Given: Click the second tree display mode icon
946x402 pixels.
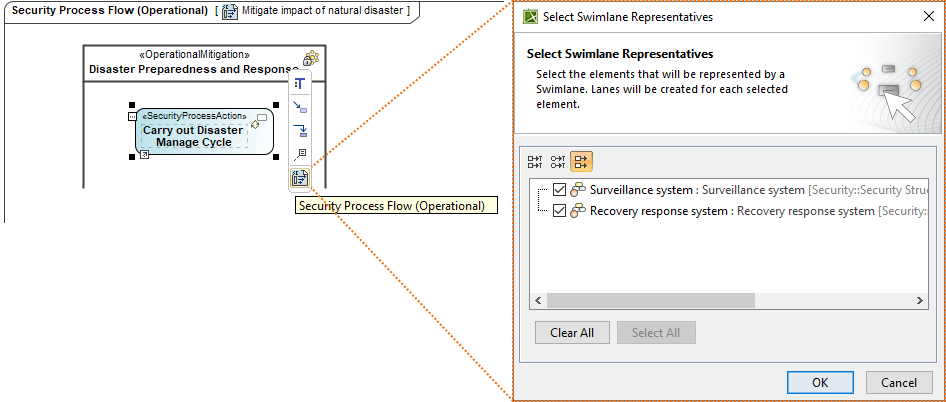Looking at the screenshot, I should click(x=559, y=161).
